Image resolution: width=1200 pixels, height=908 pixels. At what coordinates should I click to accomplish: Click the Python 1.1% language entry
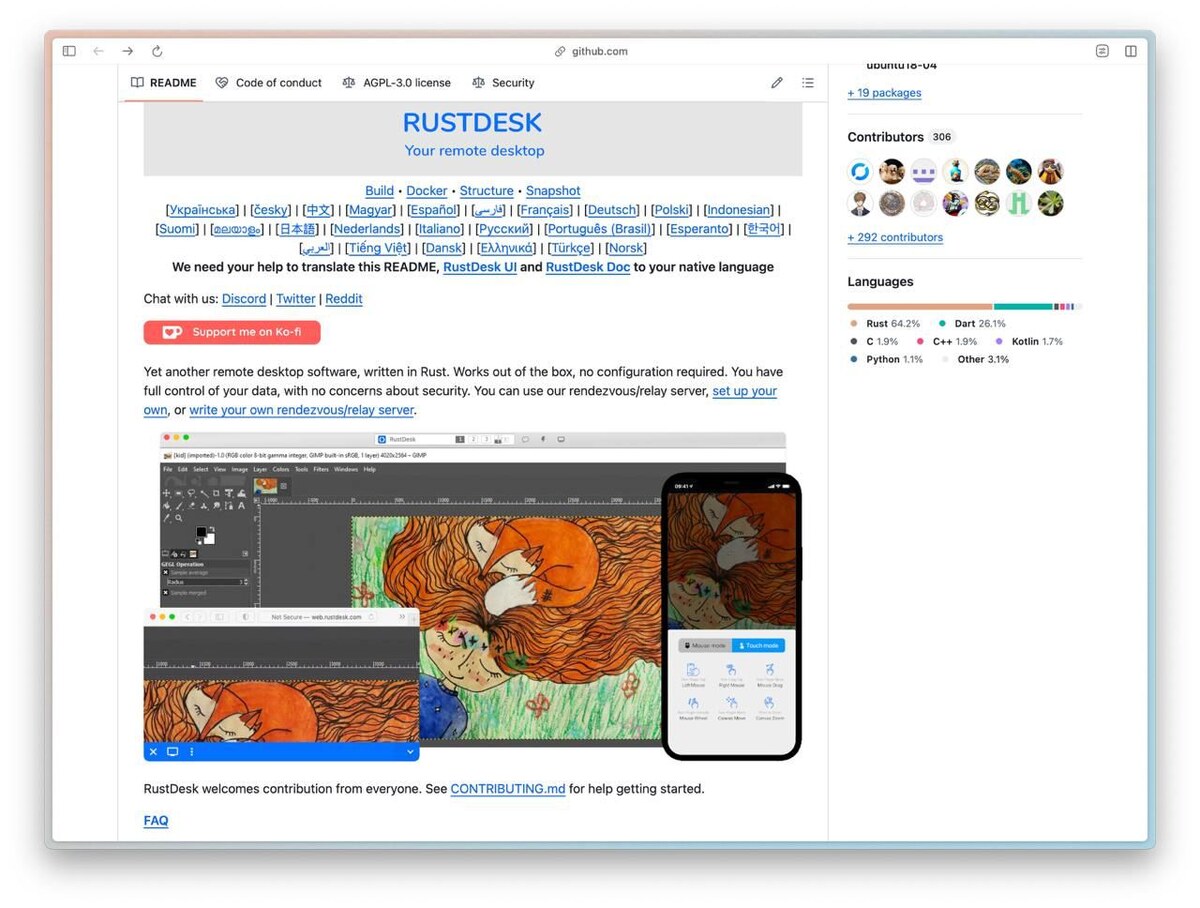(887, 360)
